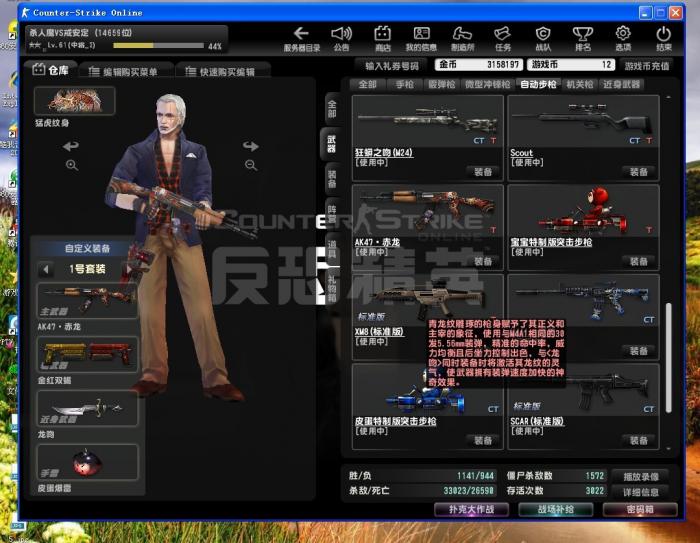Click the quit (结束) power icon
Image resolution: width=700 pixels, height=543 pixels.
tap(663, 38)
